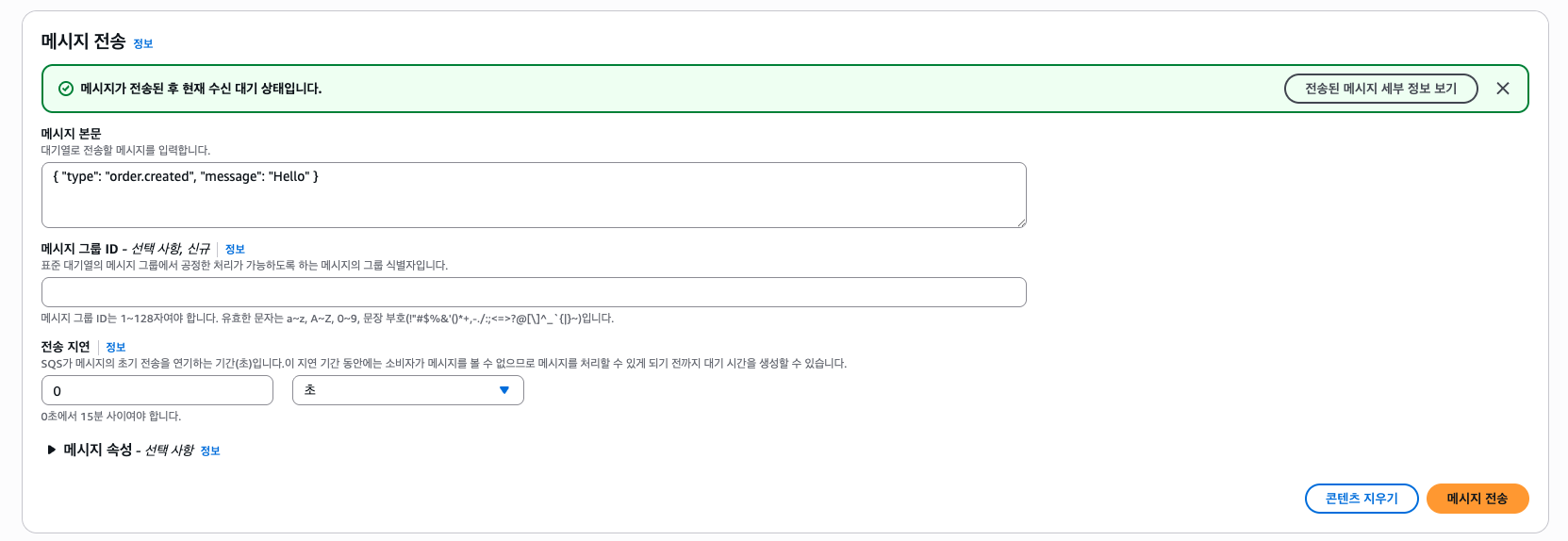The width and height of the screenshot is (1568, 541).
Task: Click the 전송 지연 field label
Action: tap(65, 347)
